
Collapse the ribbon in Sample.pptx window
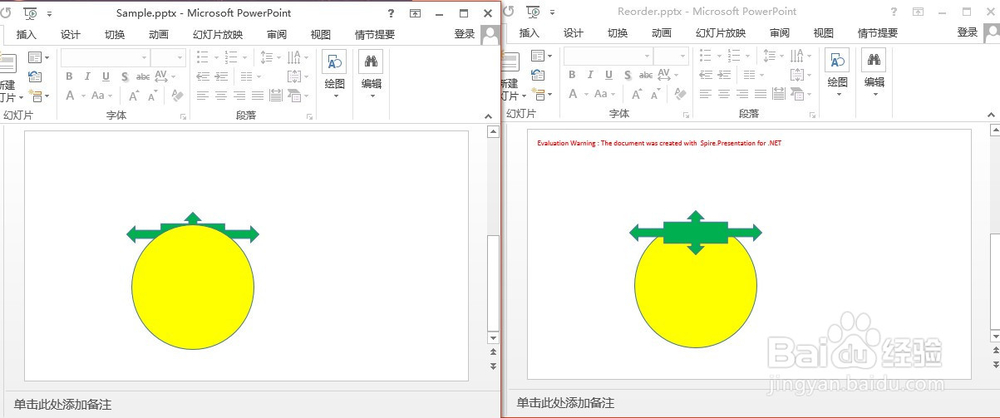489,117
